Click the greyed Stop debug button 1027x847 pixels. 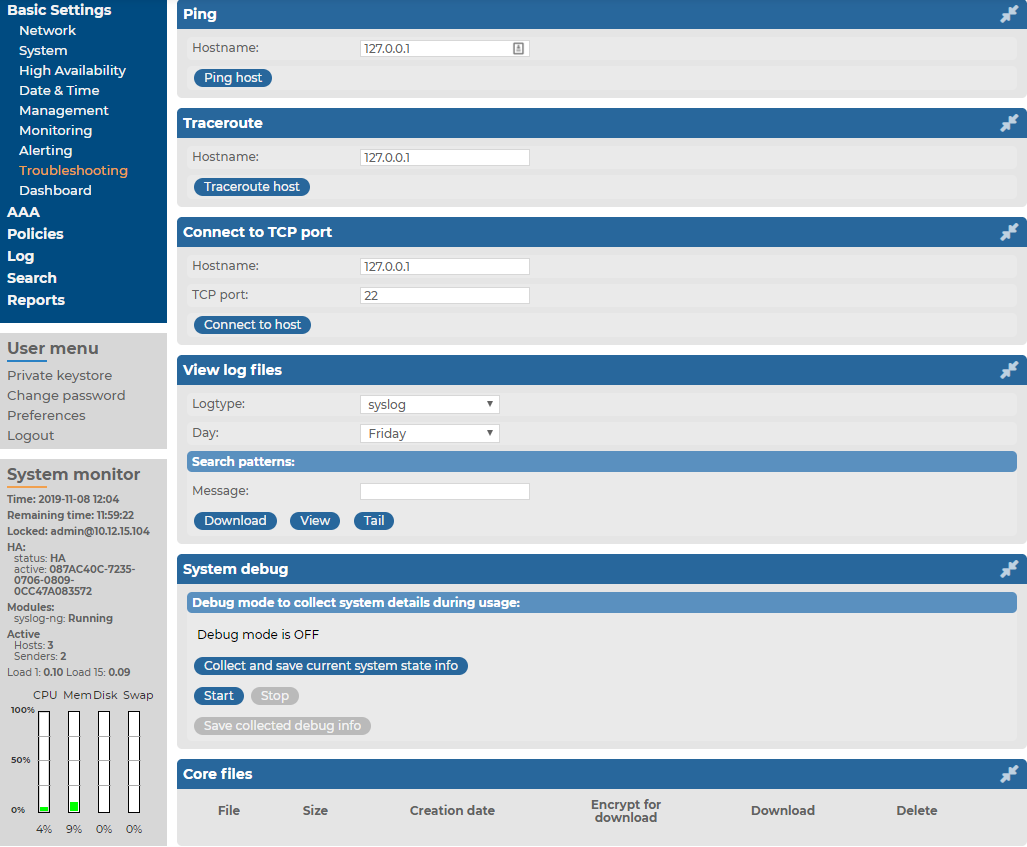tap(274, 696)
